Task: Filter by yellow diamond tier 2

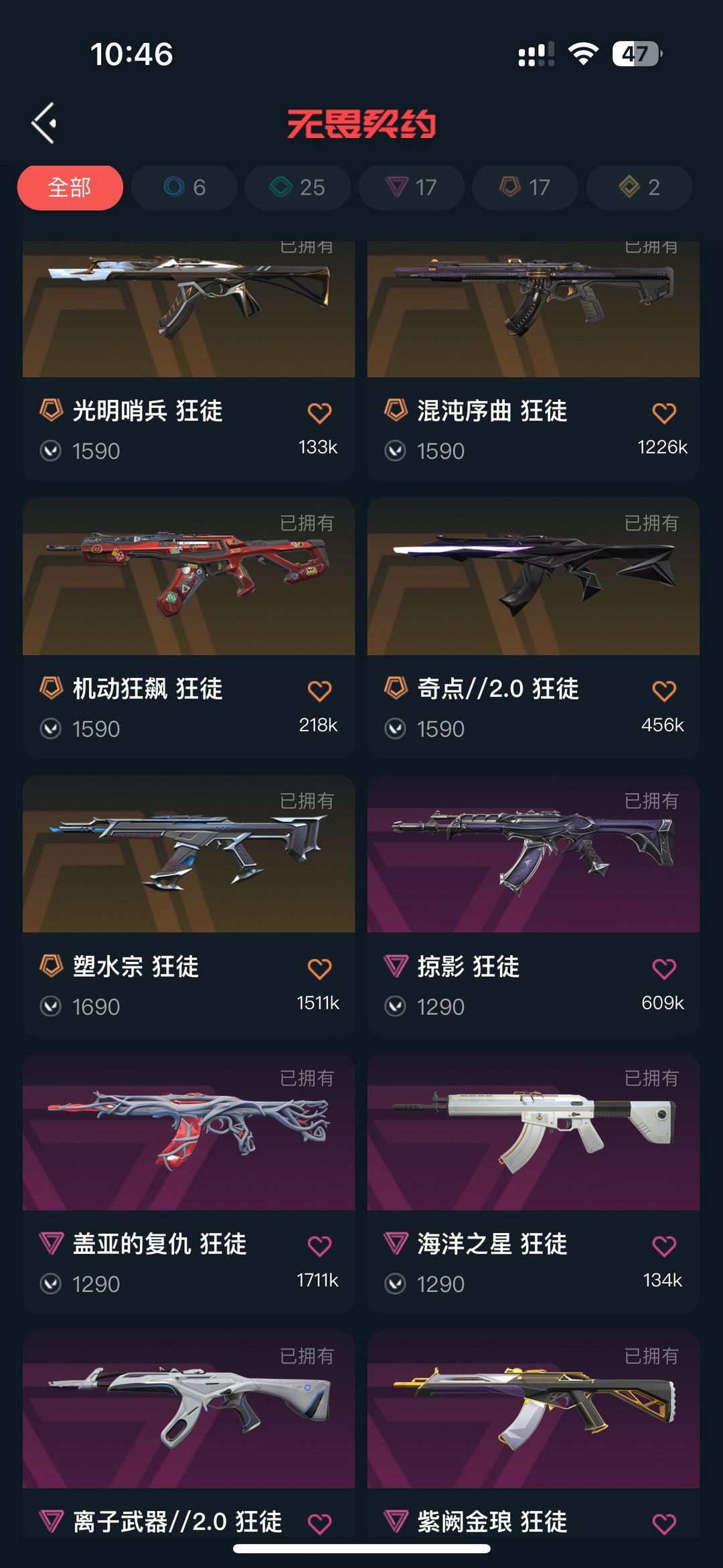Action: (639, 188)
